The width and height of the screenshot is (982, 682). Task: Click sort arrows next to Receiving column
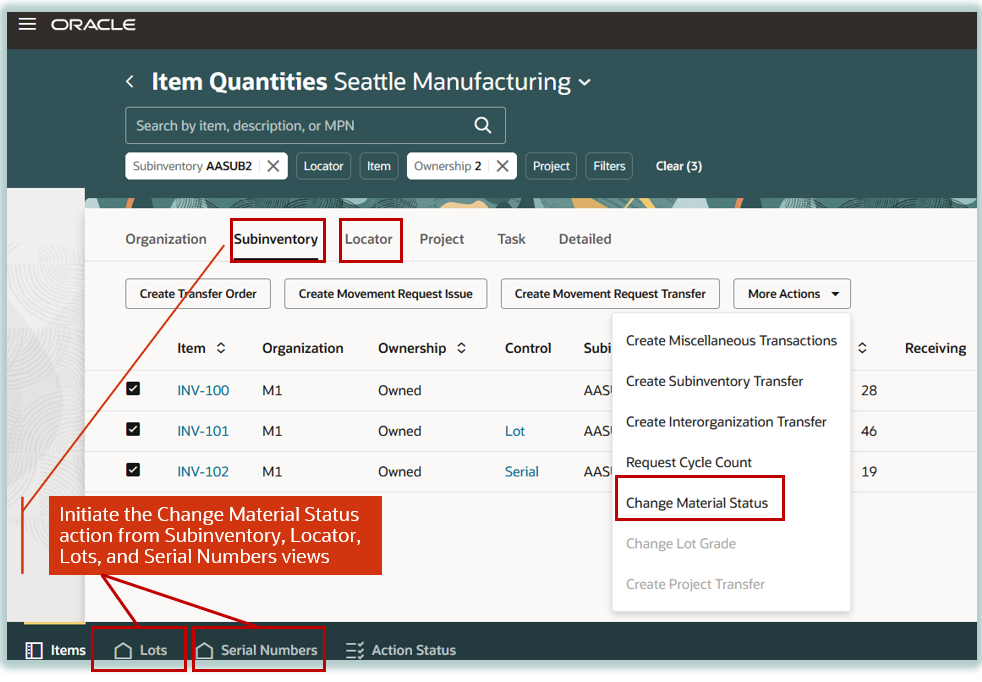coord(862,348)
